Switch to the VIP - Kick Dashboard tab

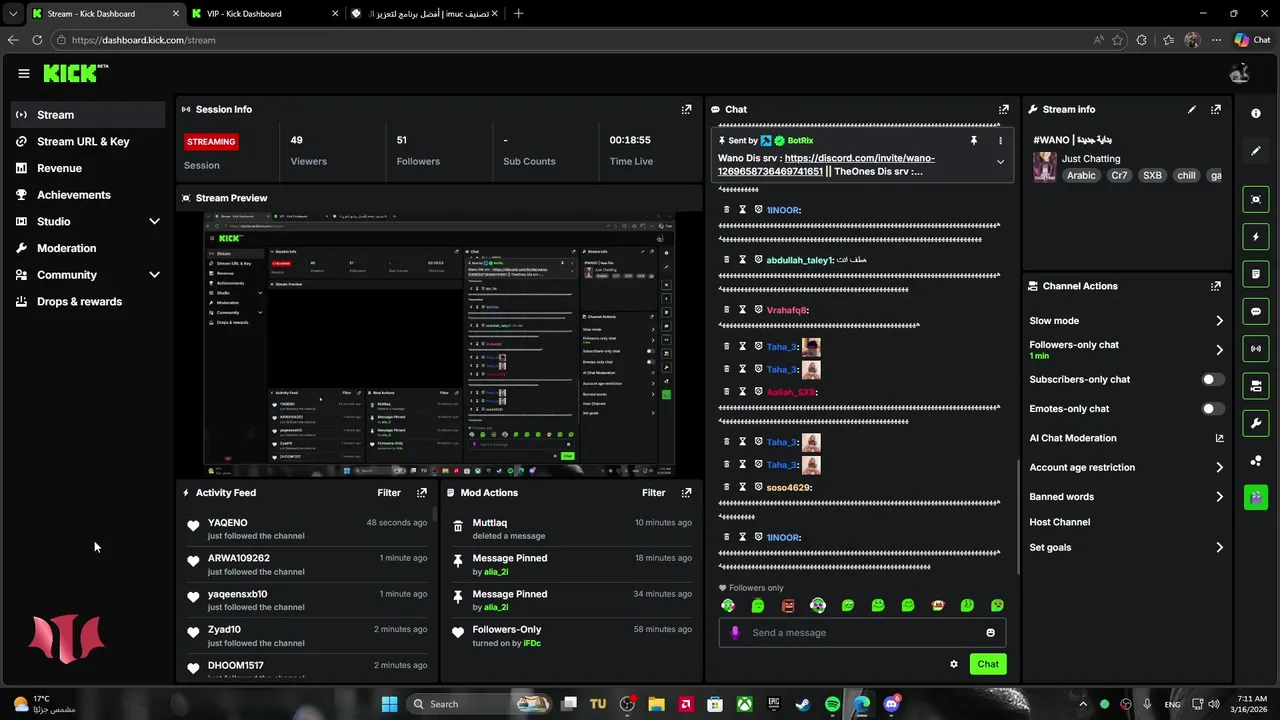[x=264, y=14]
